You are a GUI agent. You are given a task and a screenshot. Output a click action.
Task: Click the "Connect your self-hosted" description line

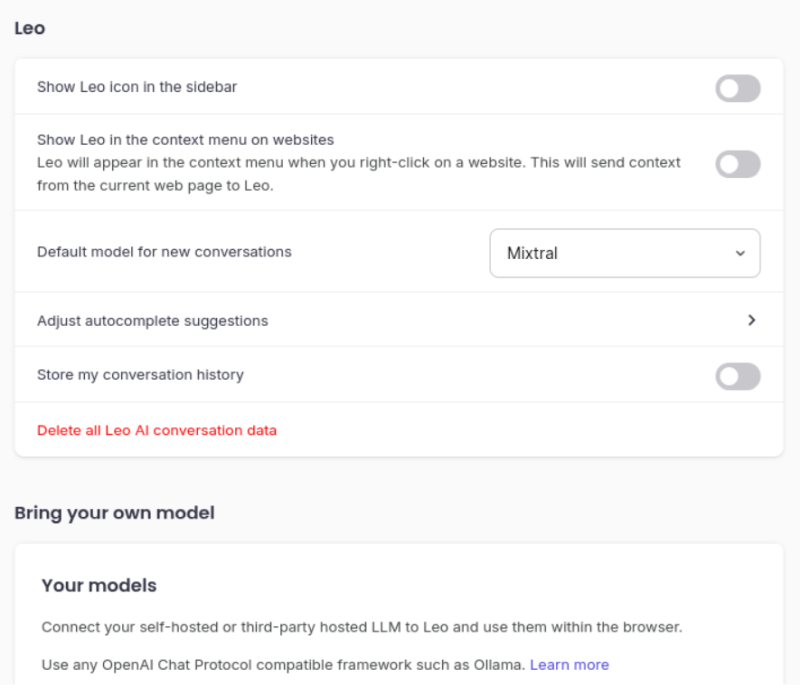(361, 627)
